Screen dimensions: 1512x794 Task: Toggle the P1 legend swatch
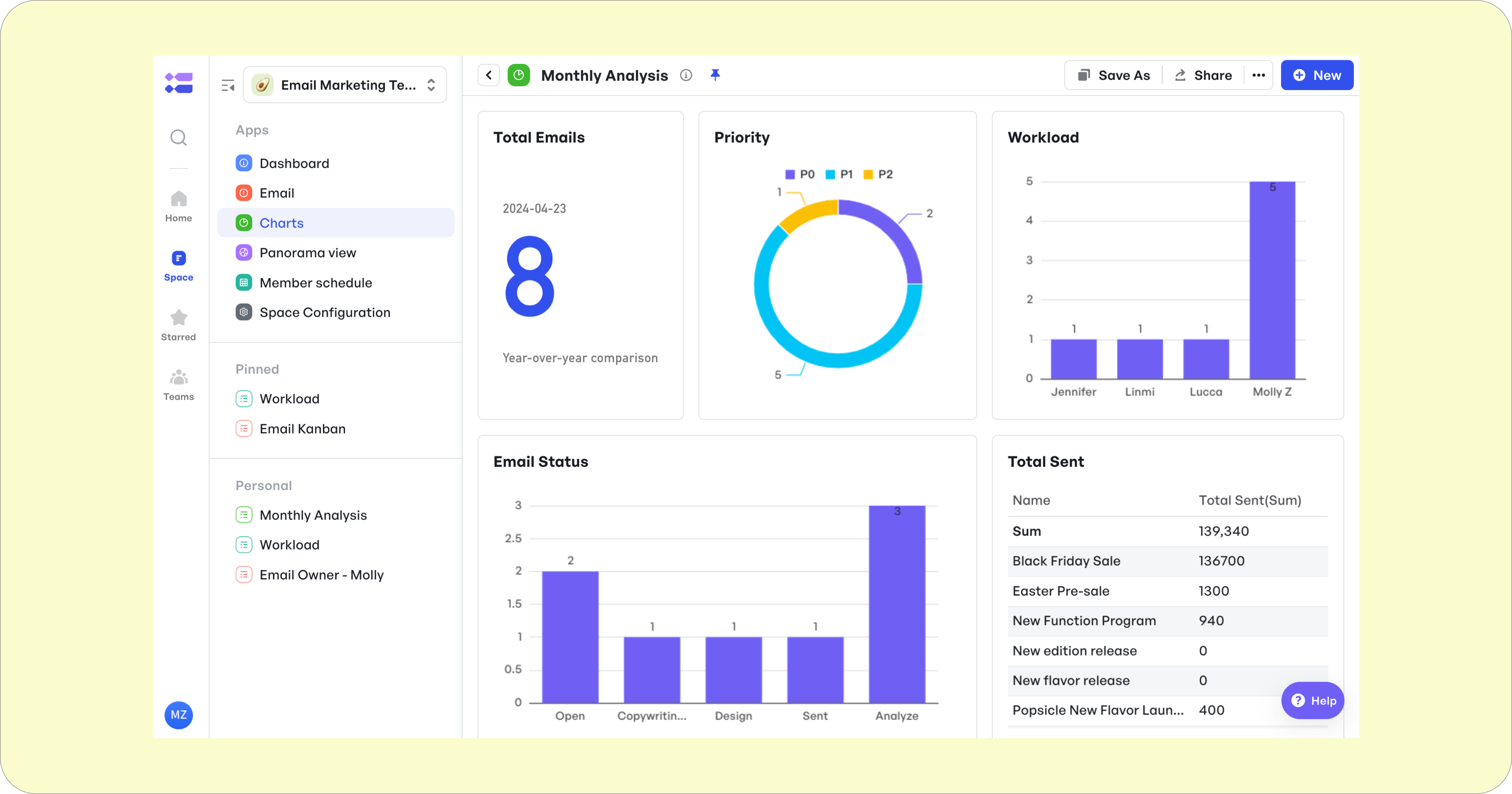[830, 174]
